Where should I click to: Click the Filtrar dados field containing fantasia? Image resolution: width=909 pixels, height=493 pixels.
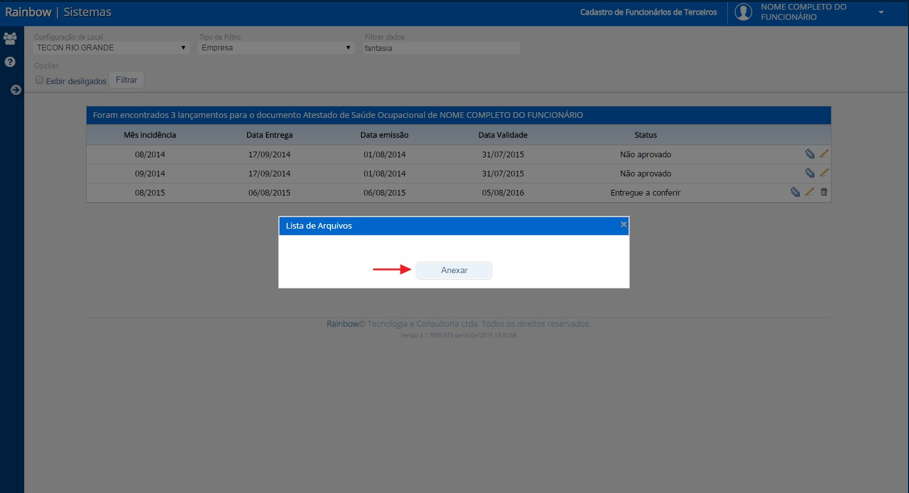[441, 48]
